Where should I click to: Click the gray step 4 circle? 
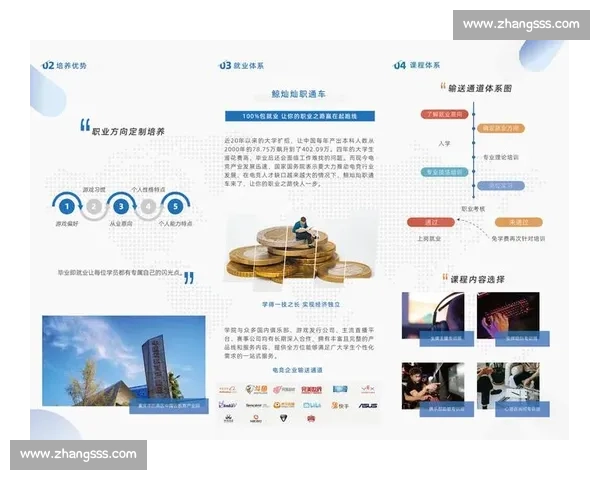(148, 207)
